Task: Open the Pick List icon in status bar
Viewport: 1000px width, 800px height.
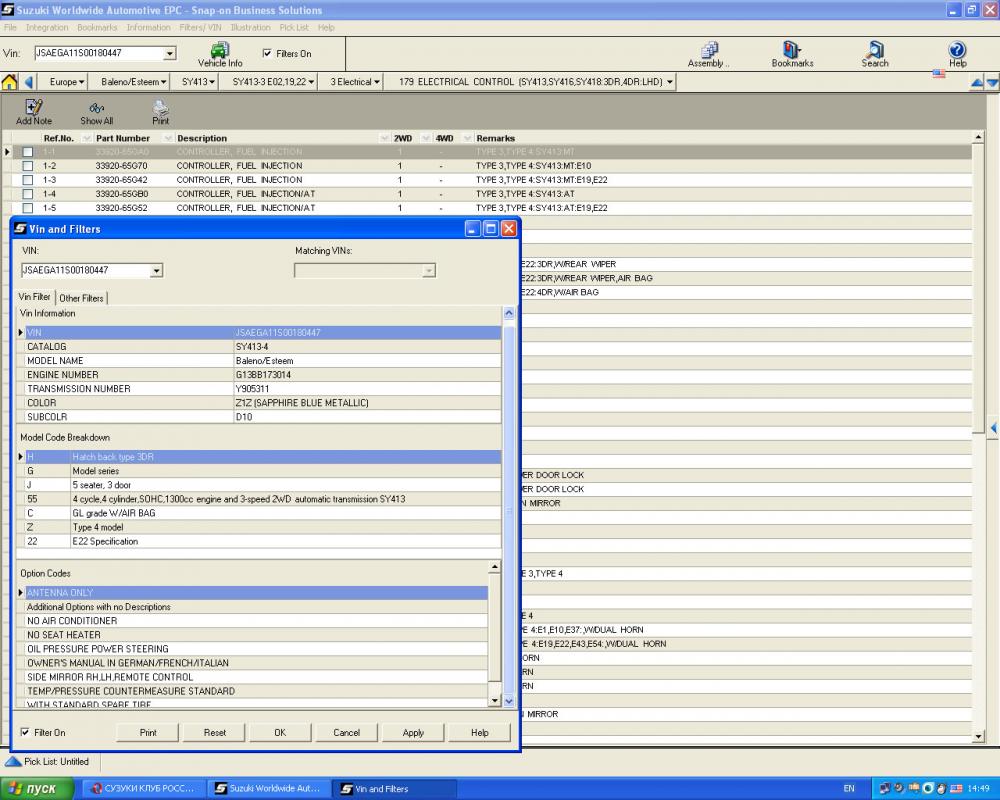Action: pyautogui.click(x=13, y=761)
